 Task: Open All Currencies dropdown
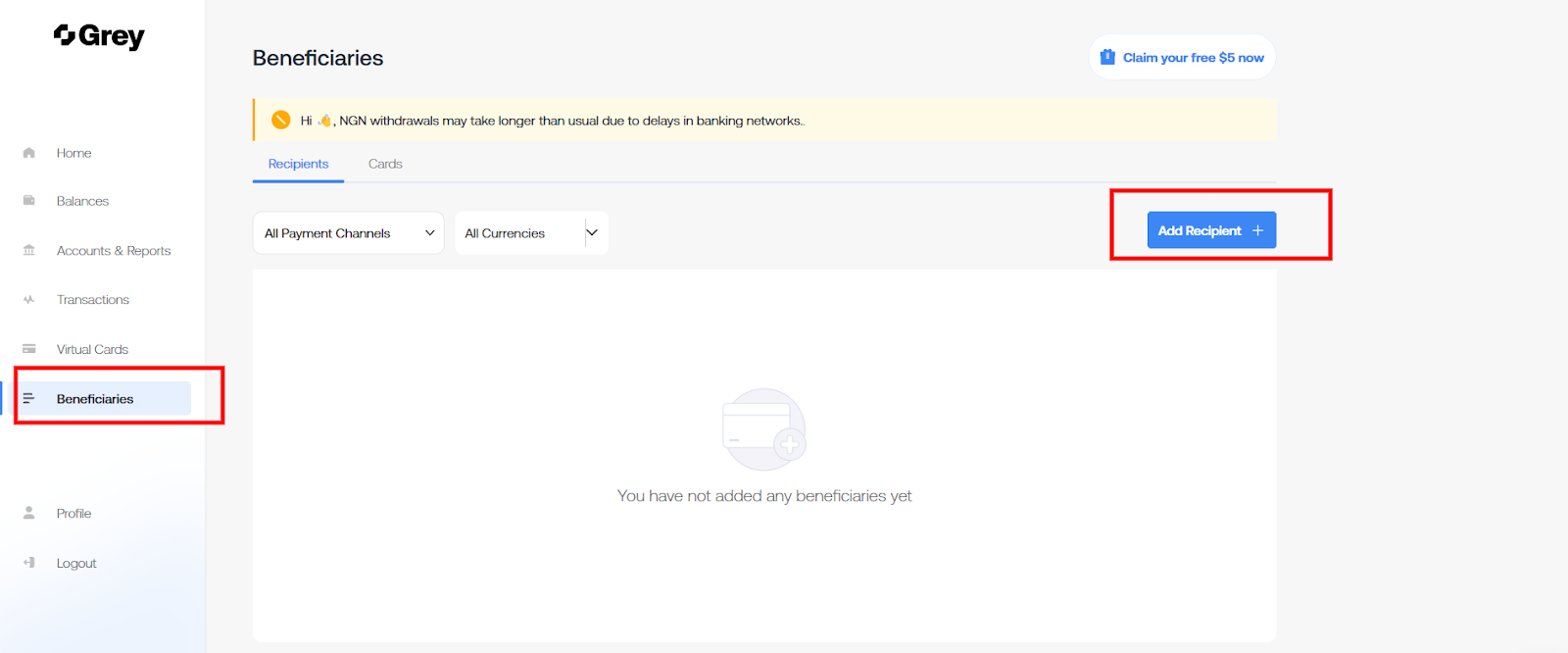(531, 233)
